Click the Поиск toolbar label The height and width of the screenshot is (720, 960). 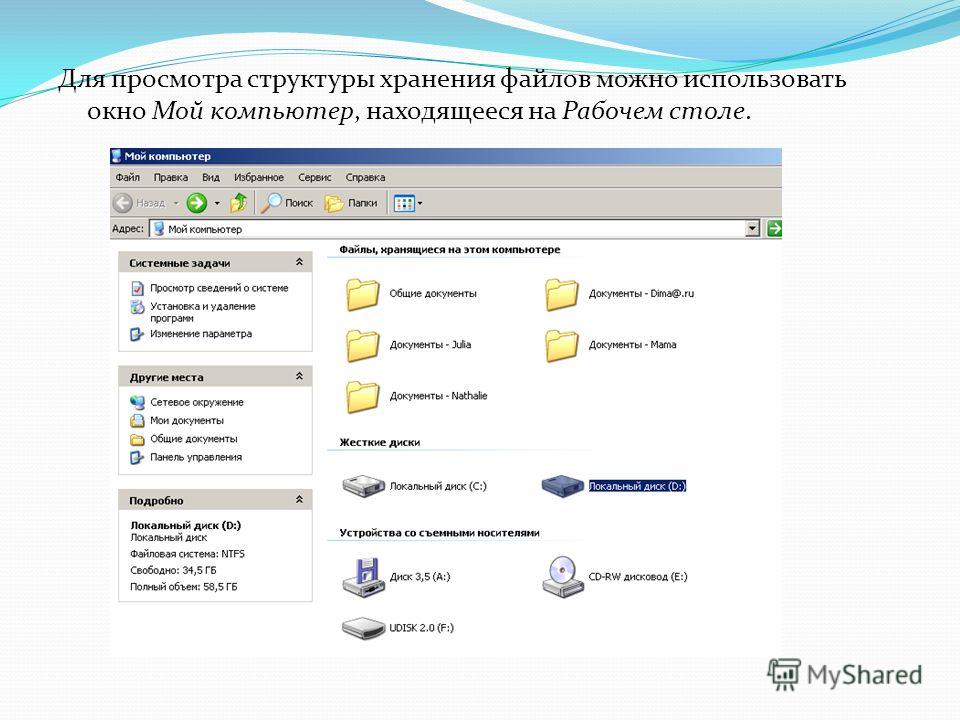[299, 203]
